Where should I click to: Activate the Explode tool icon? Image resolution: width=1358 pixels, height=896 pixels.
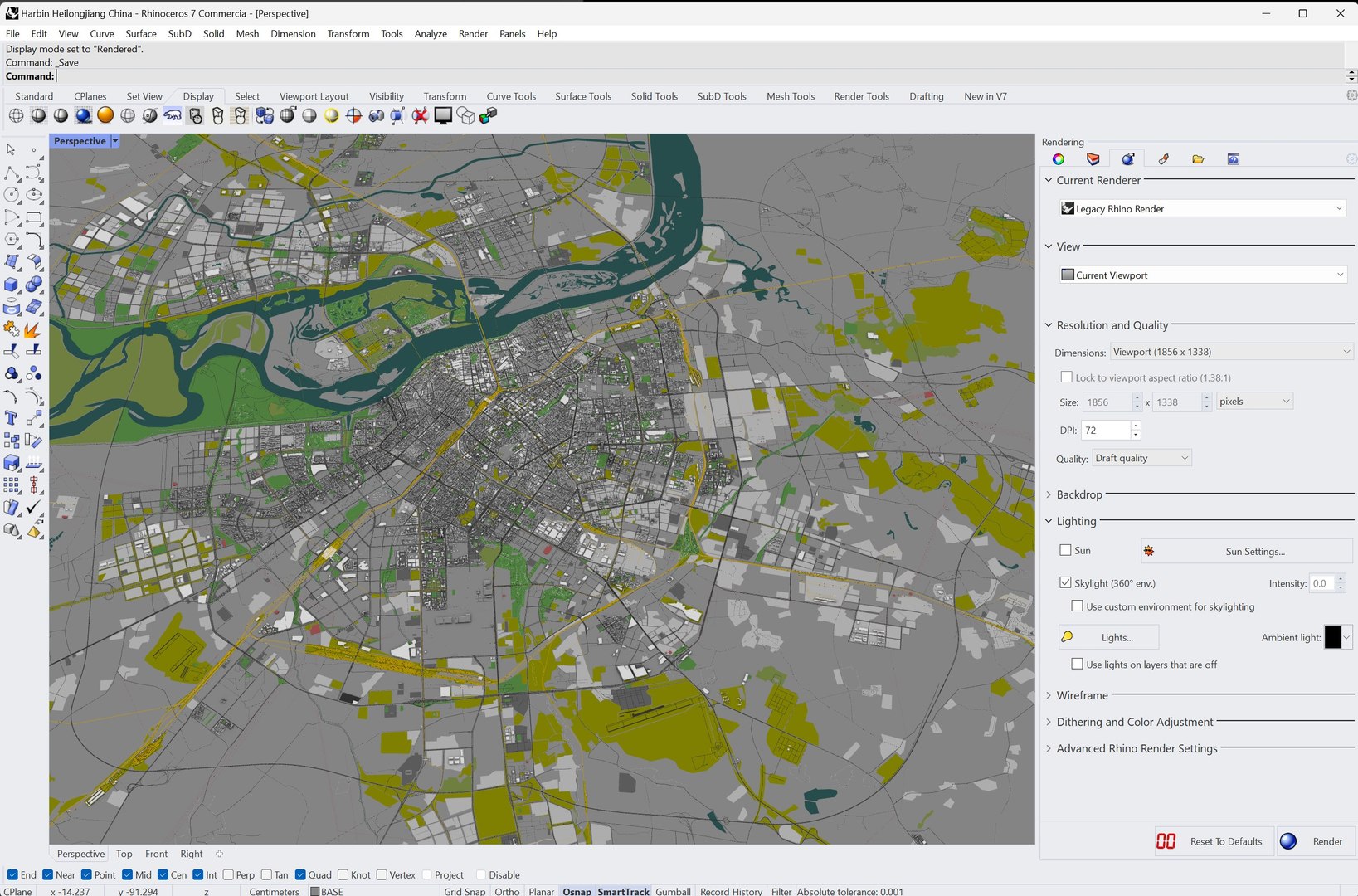(33, 329)
